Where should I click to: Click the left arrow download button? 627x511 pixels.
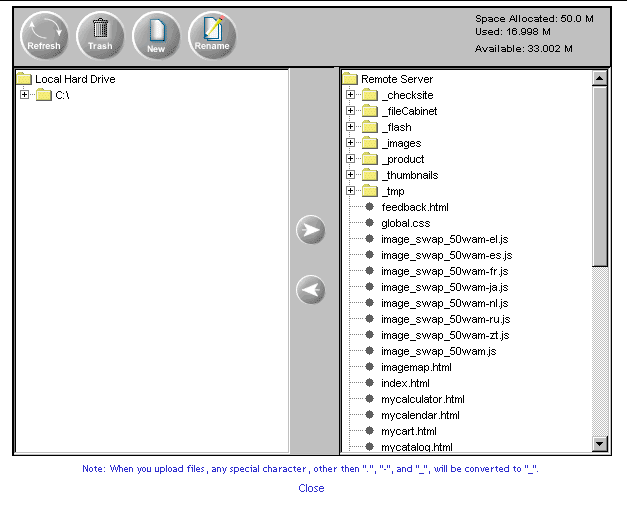[311, 290]
